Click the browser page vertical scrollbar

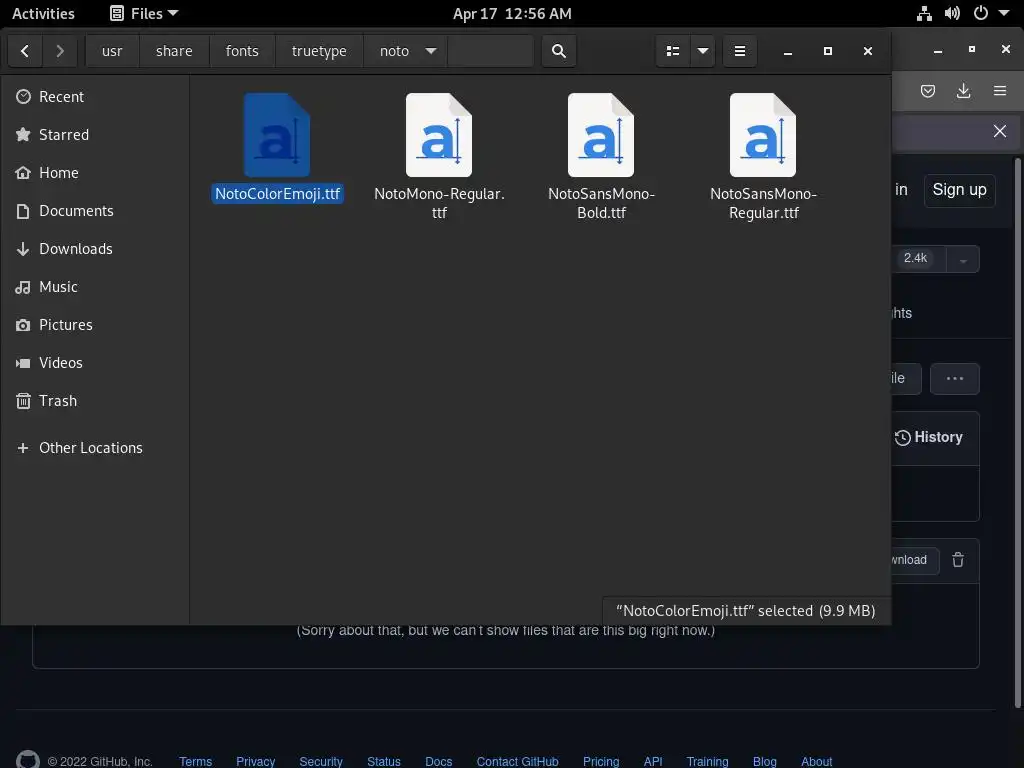pos(1017,431)
